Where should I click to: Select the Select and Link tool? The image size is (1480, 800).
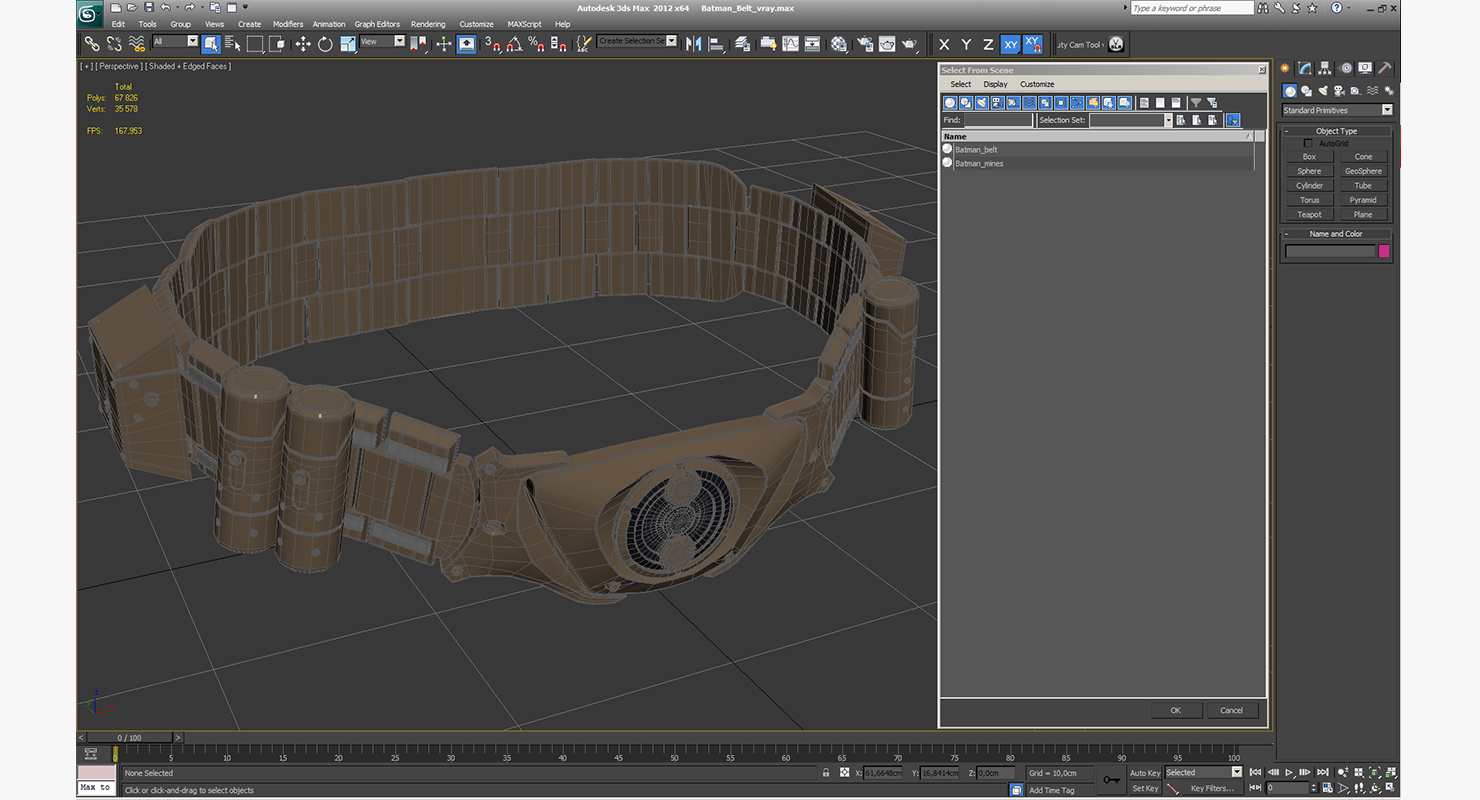91,44
